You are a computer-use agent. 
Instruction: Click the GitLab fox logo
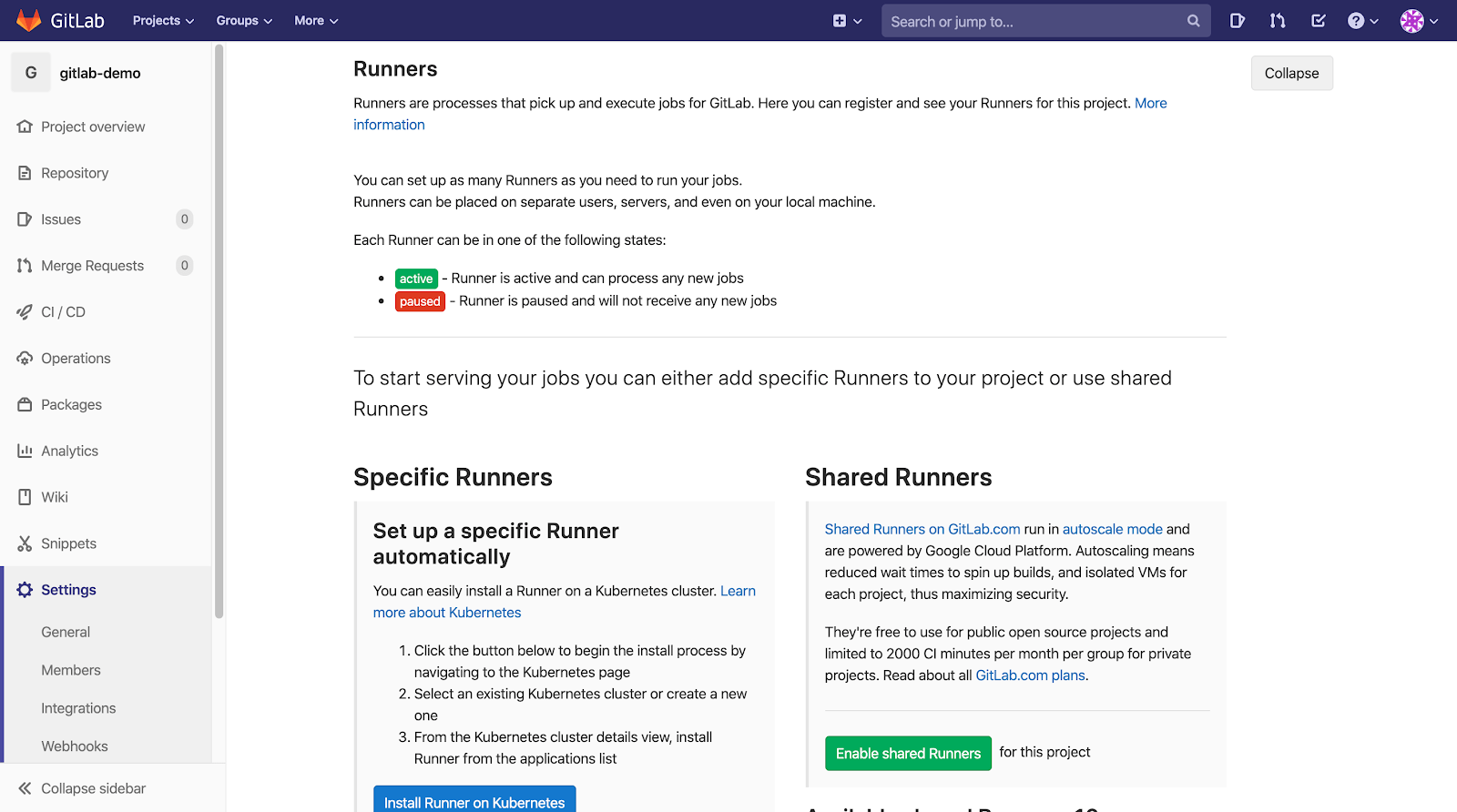[29, 20]
